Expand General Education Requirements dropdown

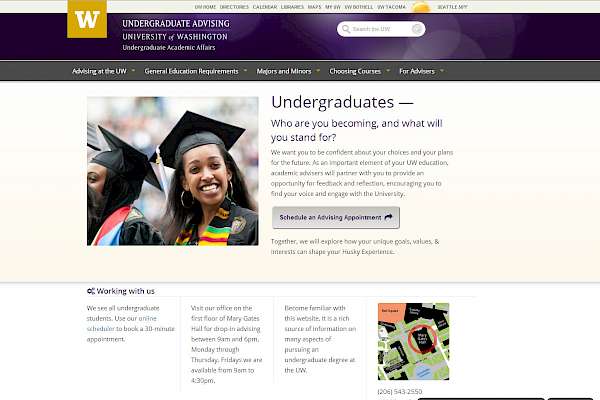[195, 71]
